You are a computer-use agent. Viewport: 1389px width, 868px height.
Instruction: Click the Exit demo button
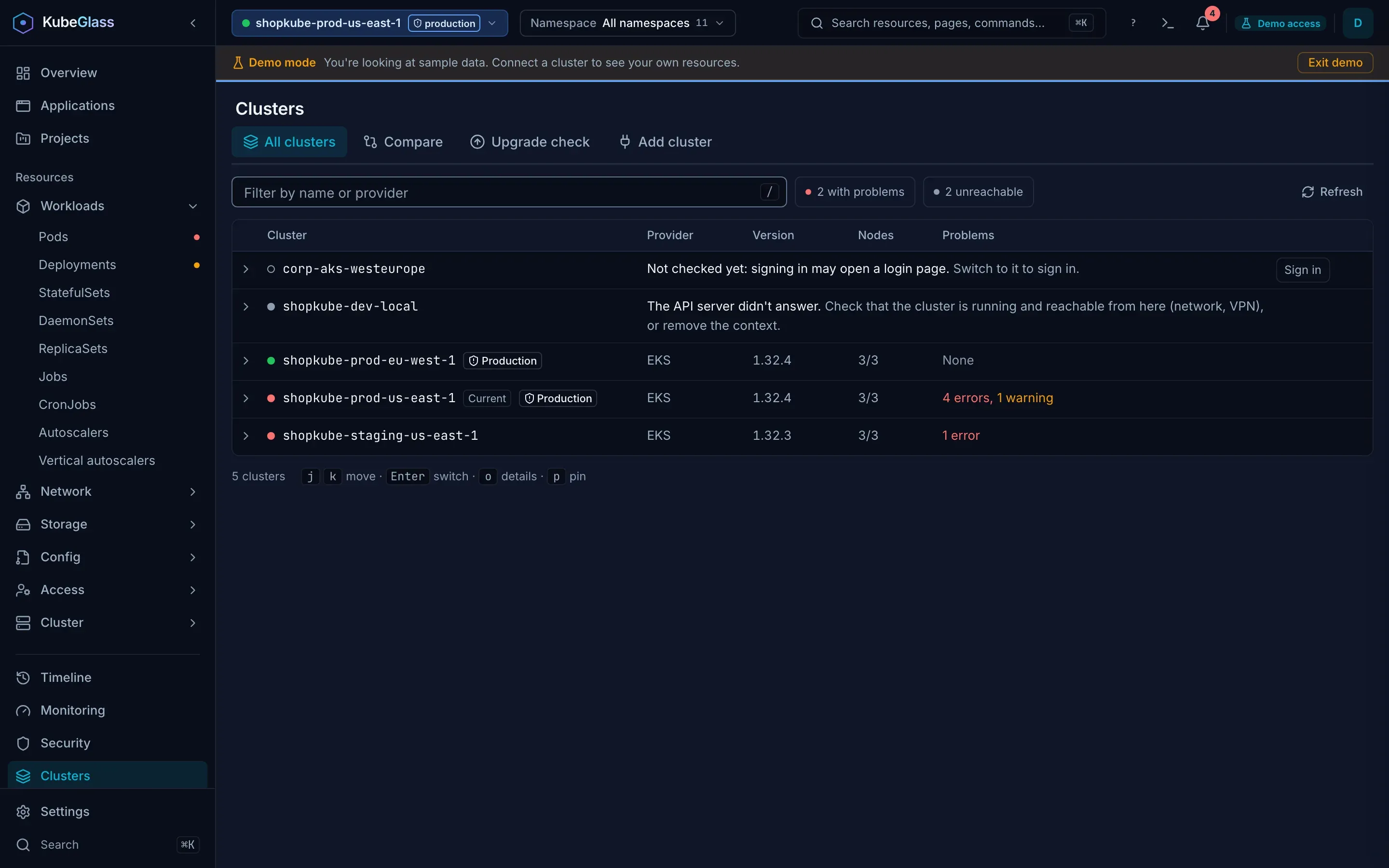point(1335,63)
